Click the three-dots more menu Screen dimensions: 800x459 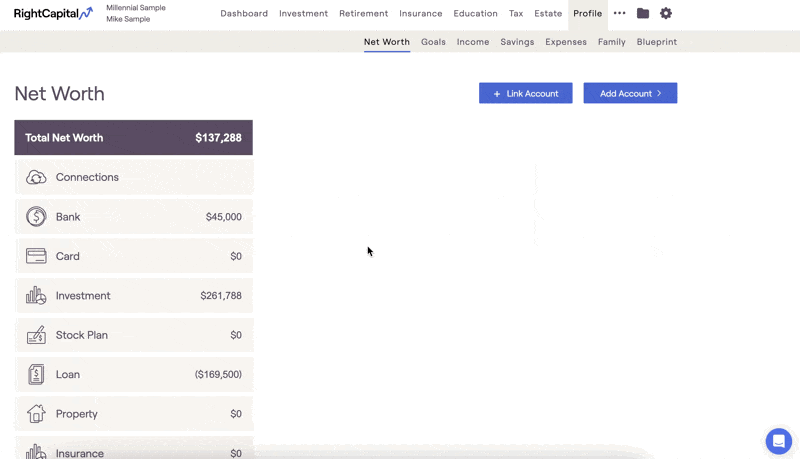(x=619, y=13)
